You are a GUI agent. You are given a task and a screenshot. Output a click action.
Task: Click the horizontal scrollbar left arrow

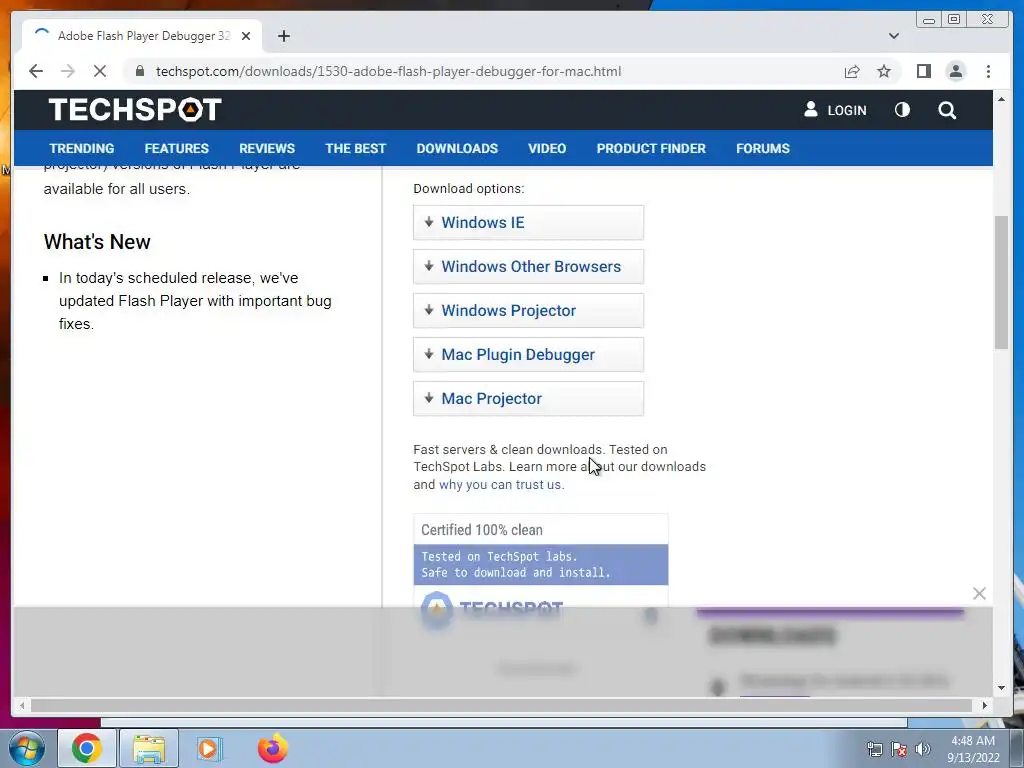[22, 705]
